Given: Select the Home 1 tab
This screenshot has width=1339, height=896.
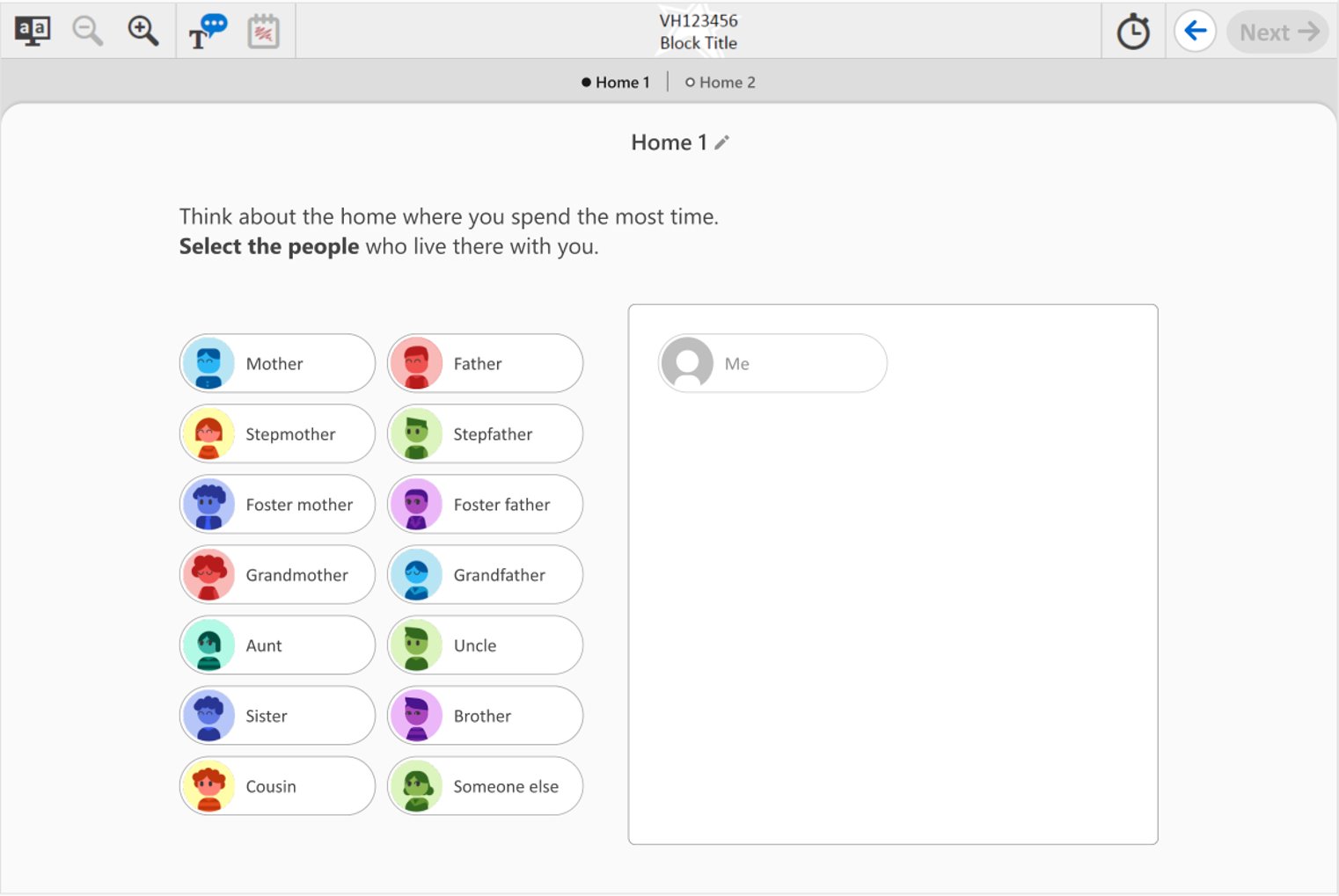Looking at the screenshot, I should [x=615, y=83].
